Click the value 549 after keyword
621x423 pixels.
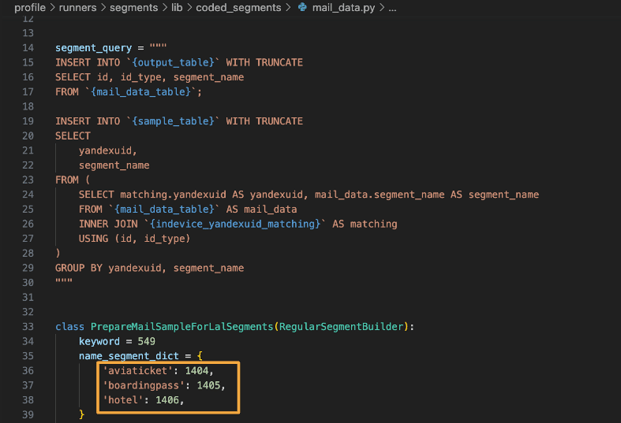[x=147, y=341]
